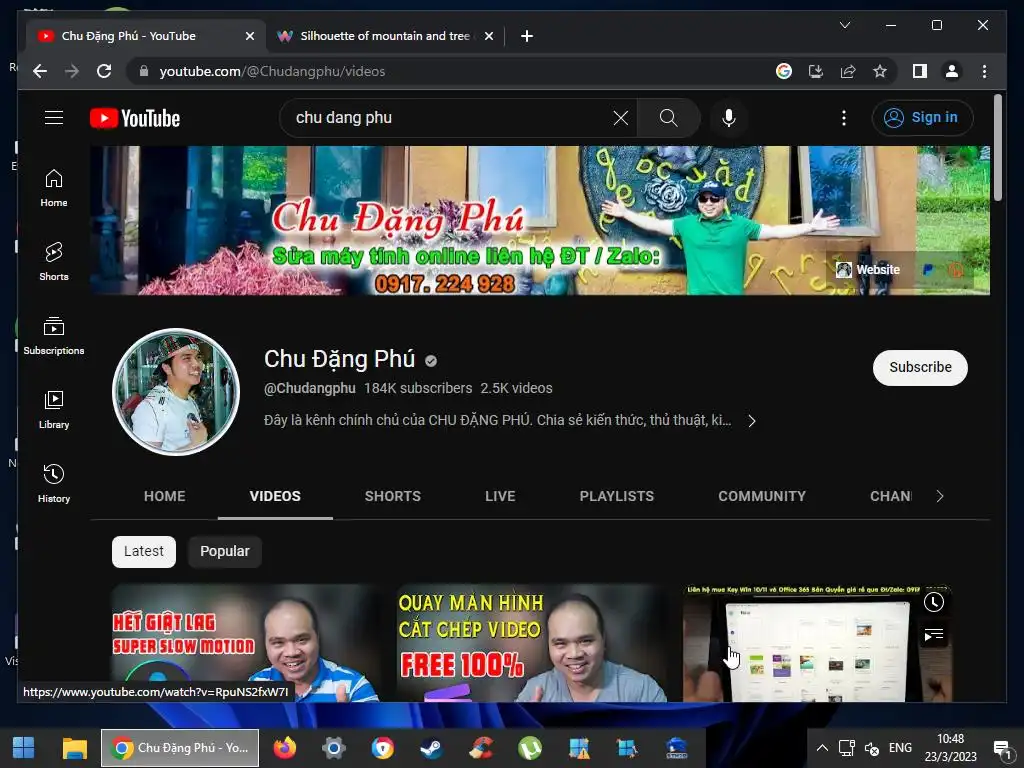Click the Subscribe button
This screenshot has height=768, width=1024.
920,368
